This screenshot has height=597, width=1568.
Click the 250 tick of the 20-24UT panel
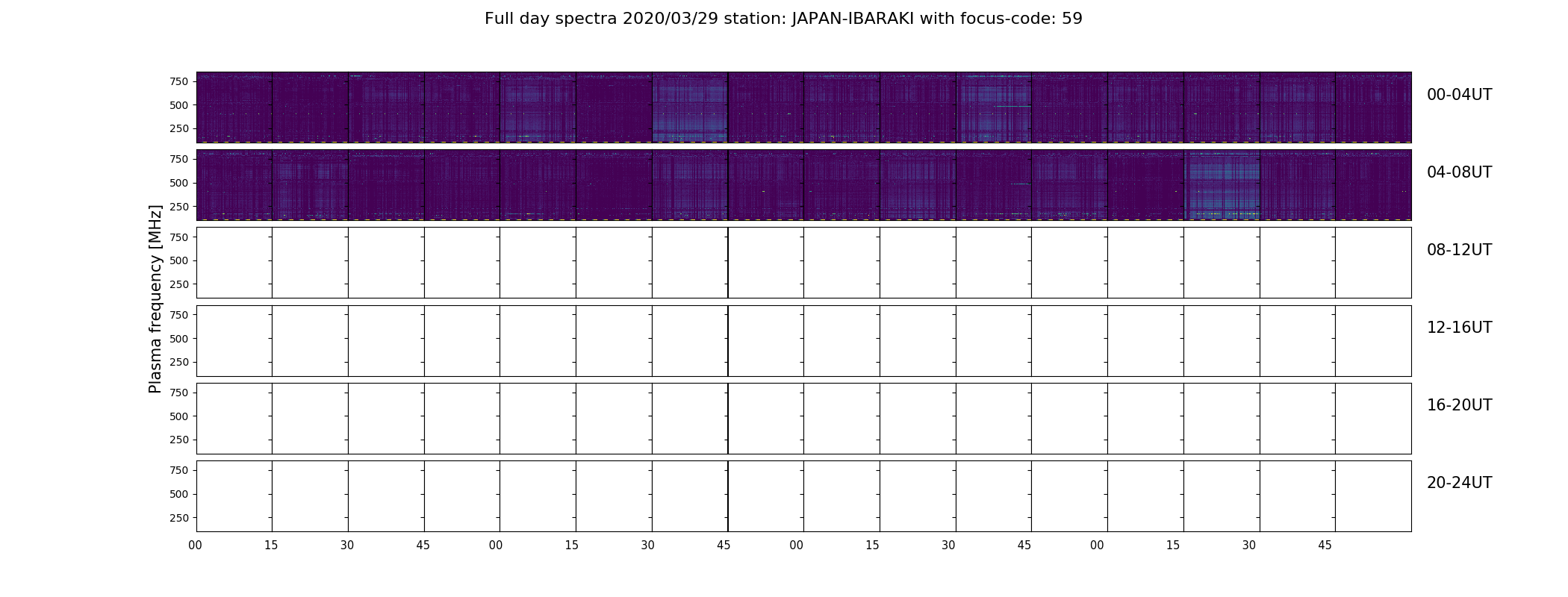pos(179,518)
